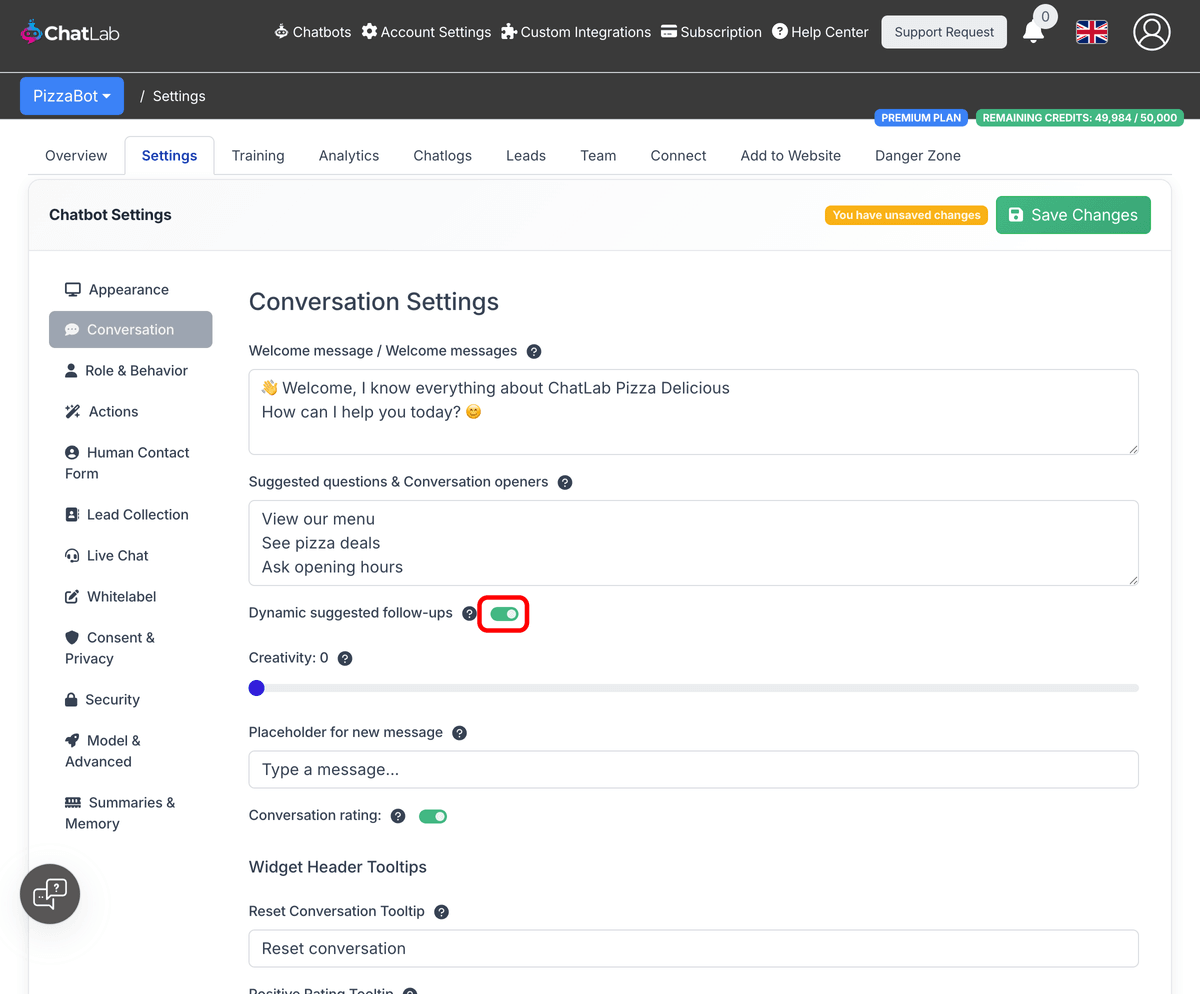The width and height of the screenshot is (1200, 994).
Task: Click the help icon next to Creativity
Action: coord(345,658)
